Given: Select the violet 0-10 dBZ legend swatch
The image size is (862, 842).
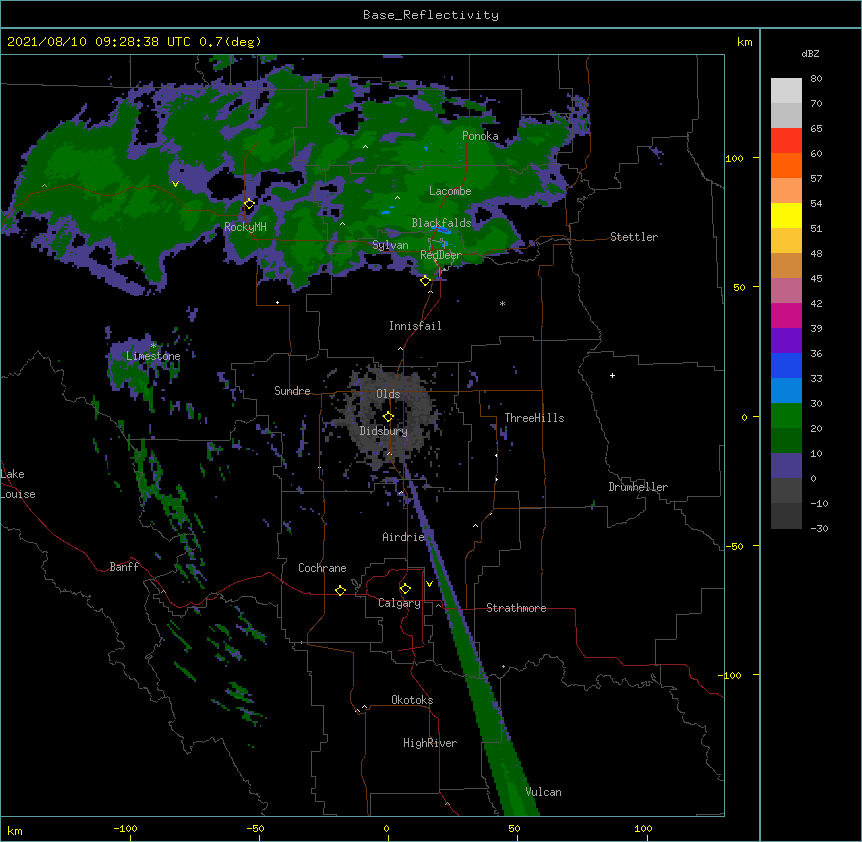Looking at the screenshot, I should pos(786,466).
